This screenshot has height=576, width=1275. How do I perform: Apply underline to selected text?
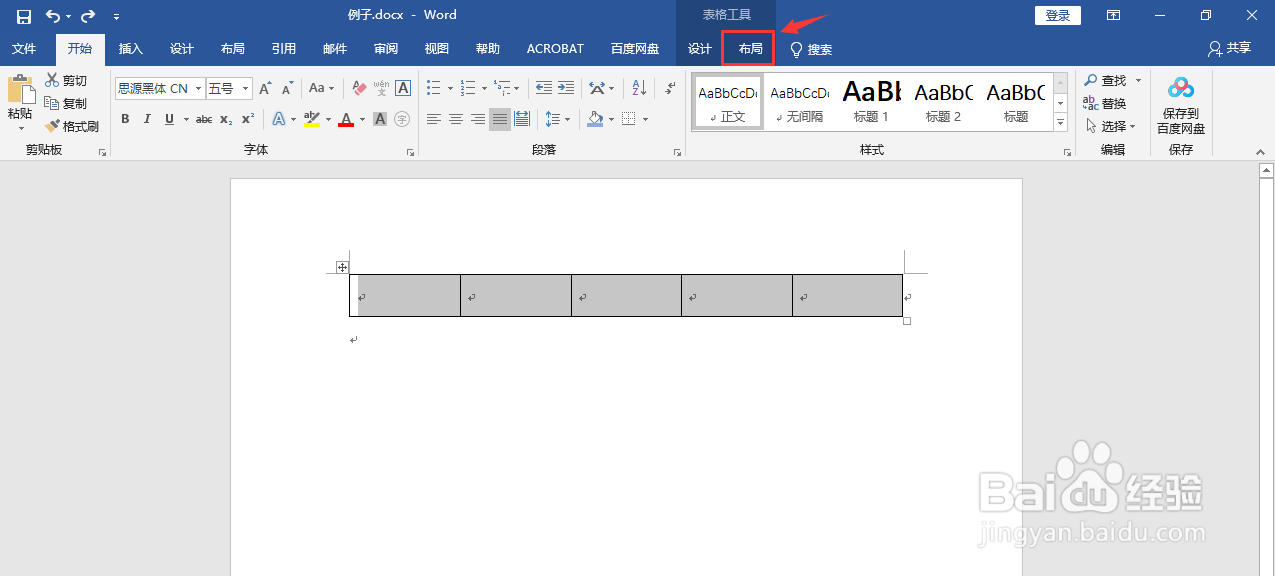[x=168, y=118]
